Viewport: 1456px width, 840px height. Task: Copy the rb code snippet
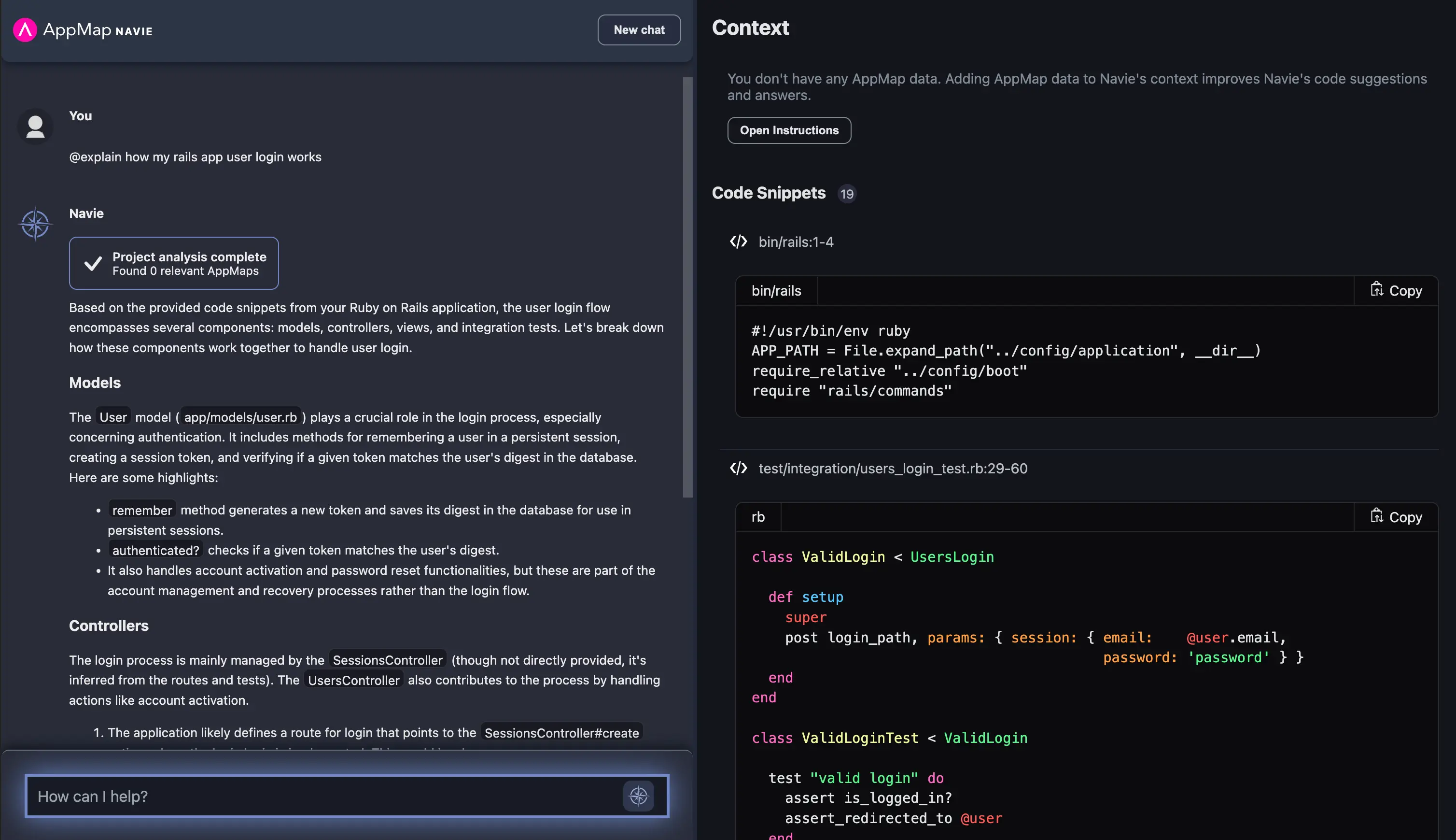click(1396, 516)
